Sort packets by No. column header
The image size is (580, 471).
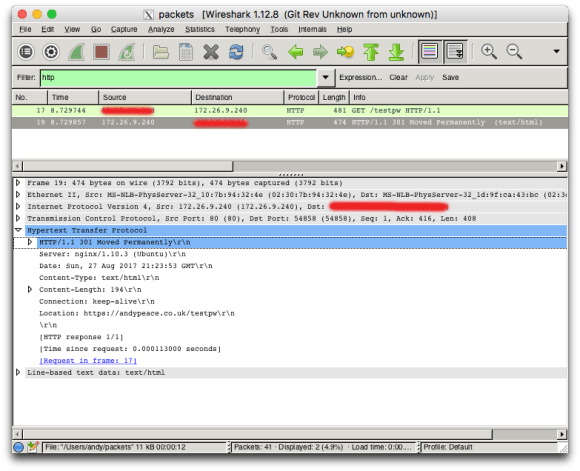pyautogui.click(x=30, y=97)
